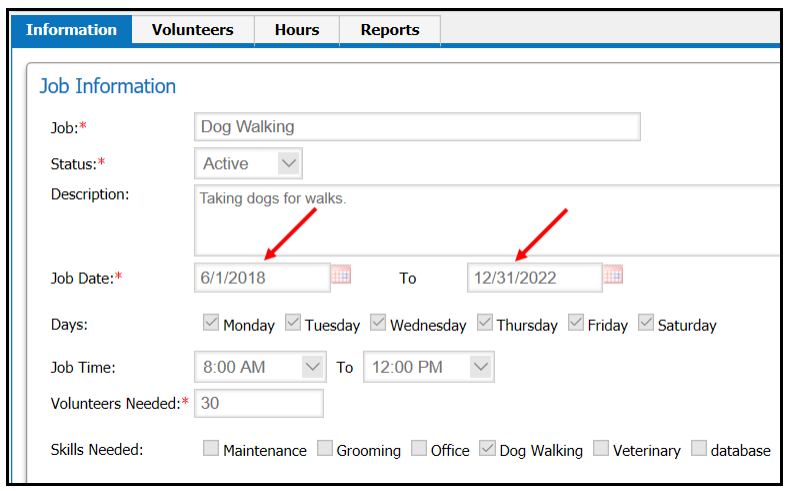The width and height of the screenshot is (791, 491).
Task: Open the 12:00 PM end time dropdown
Action: (429, 367)
